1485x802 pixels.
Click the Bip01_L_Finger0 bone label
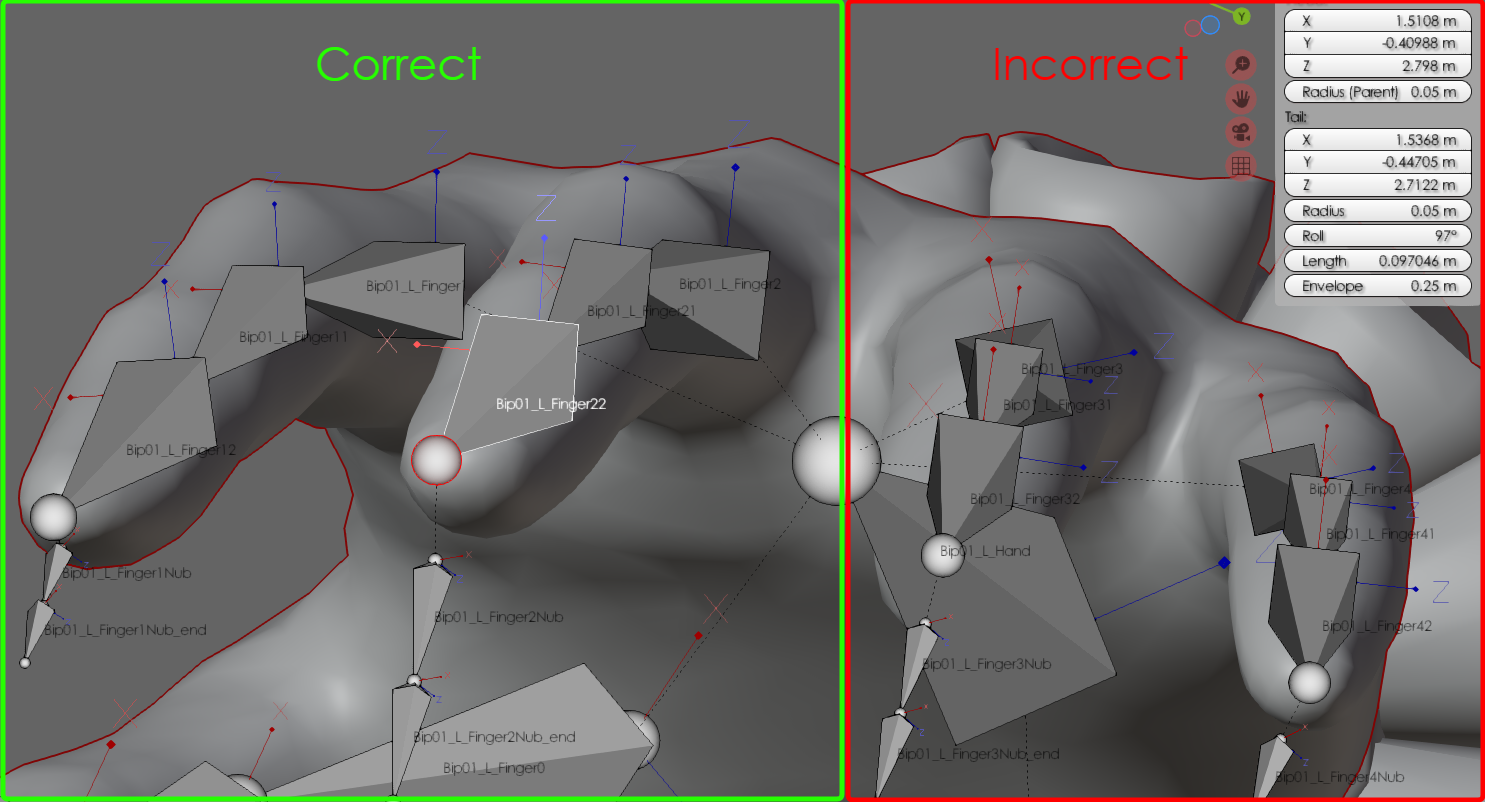click(x=494, y=768)
